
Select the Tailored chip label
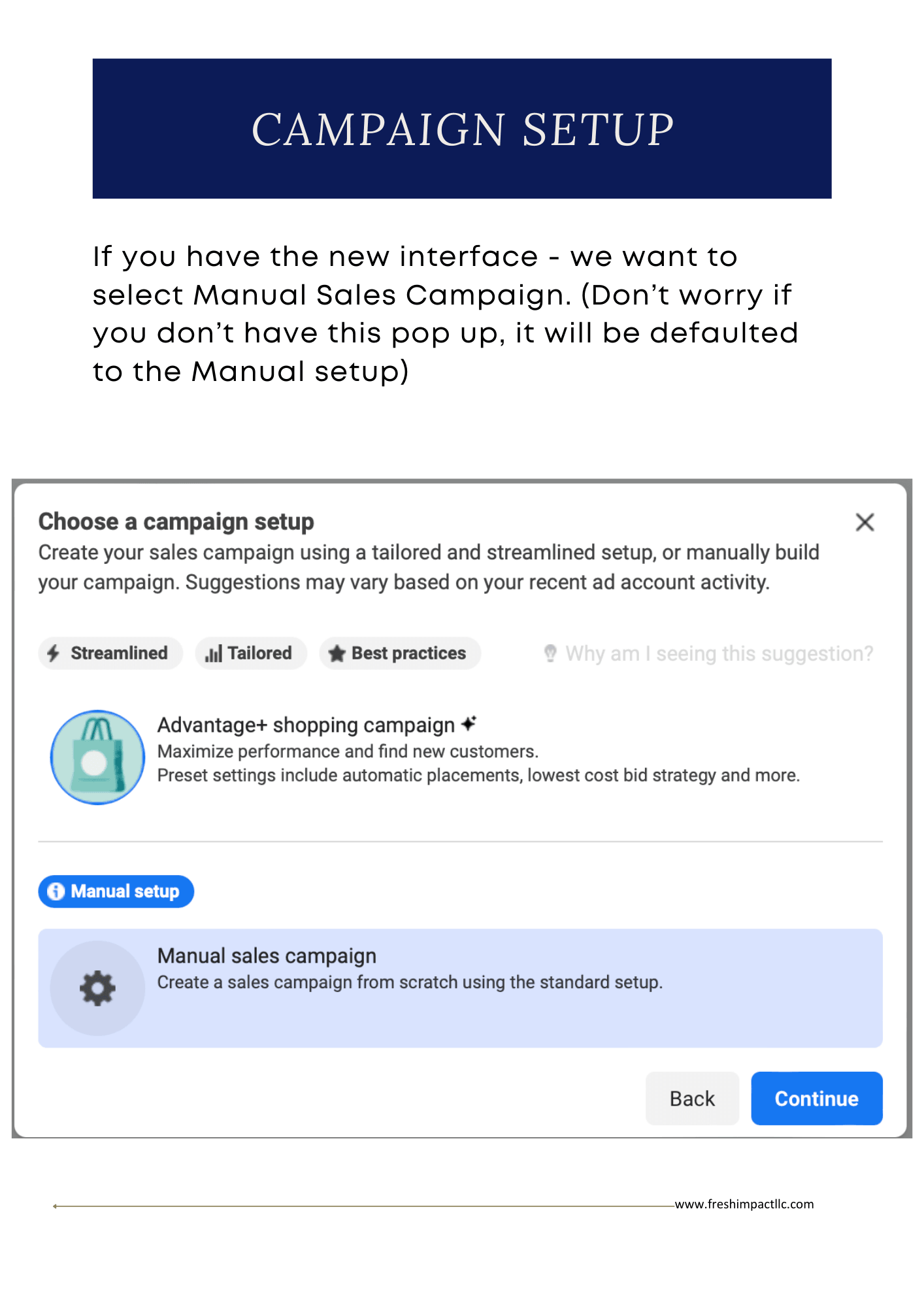tap(259, 653)
